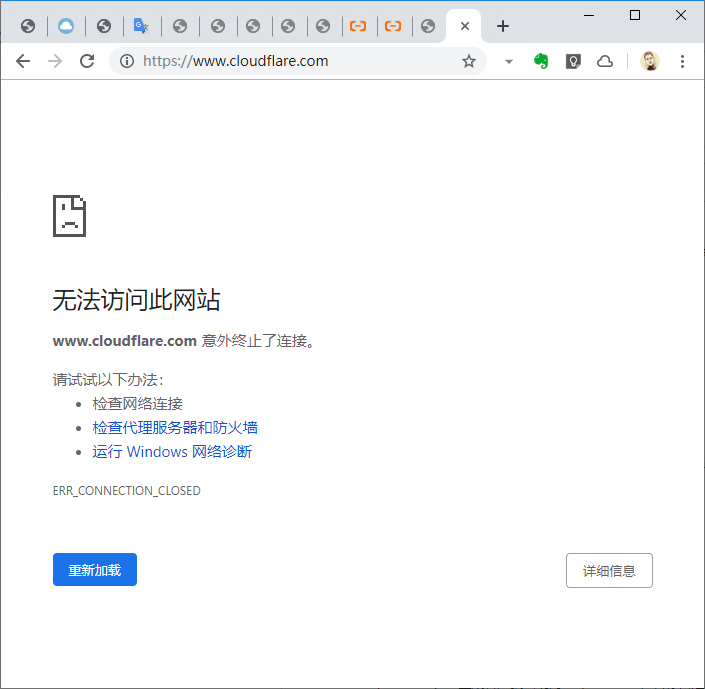This screenshot has width=705, height=689.
Task: Switch to the globe tab before the active tab
Action: click(x=428, y=26)
